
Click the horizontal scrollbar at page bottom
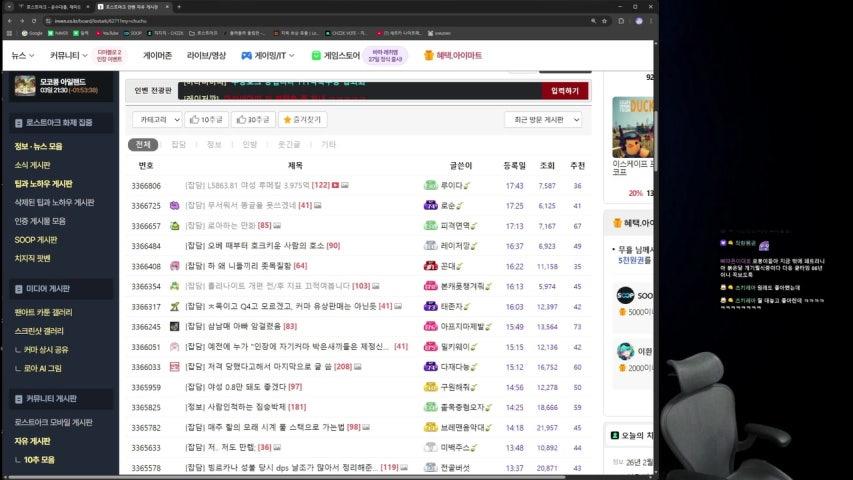[286, 477]
